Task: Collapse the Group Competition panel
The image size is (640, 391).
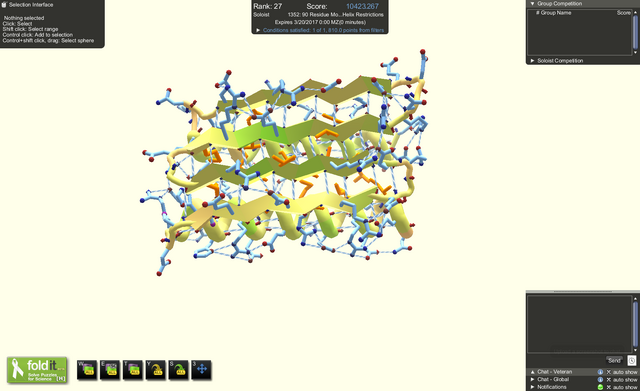Action: [x=532, y=3]
